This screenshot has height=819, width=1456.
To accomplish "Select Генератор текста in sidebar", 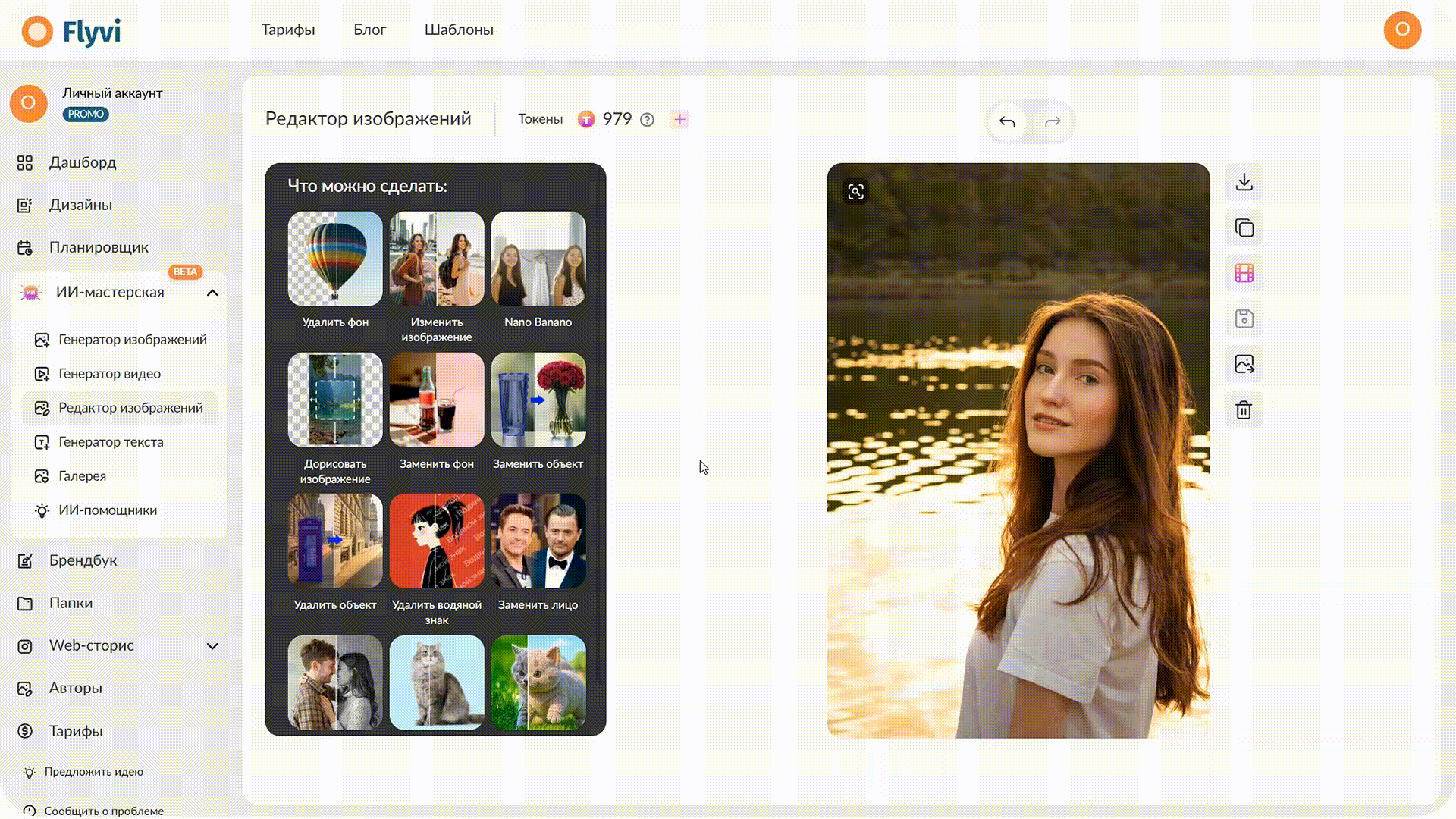I will point(99,442).
